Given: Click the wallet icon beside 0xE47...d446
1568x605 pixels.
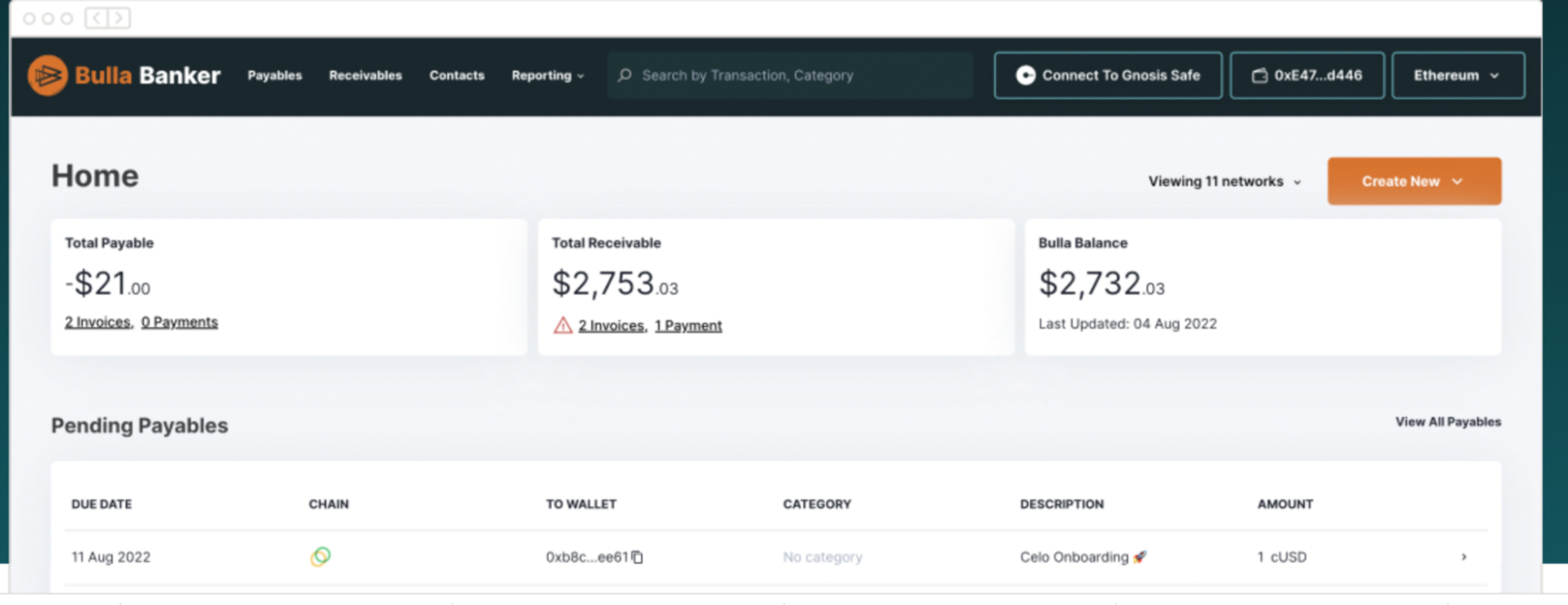Looking at the screenshot, I should tap(1259, 76).
